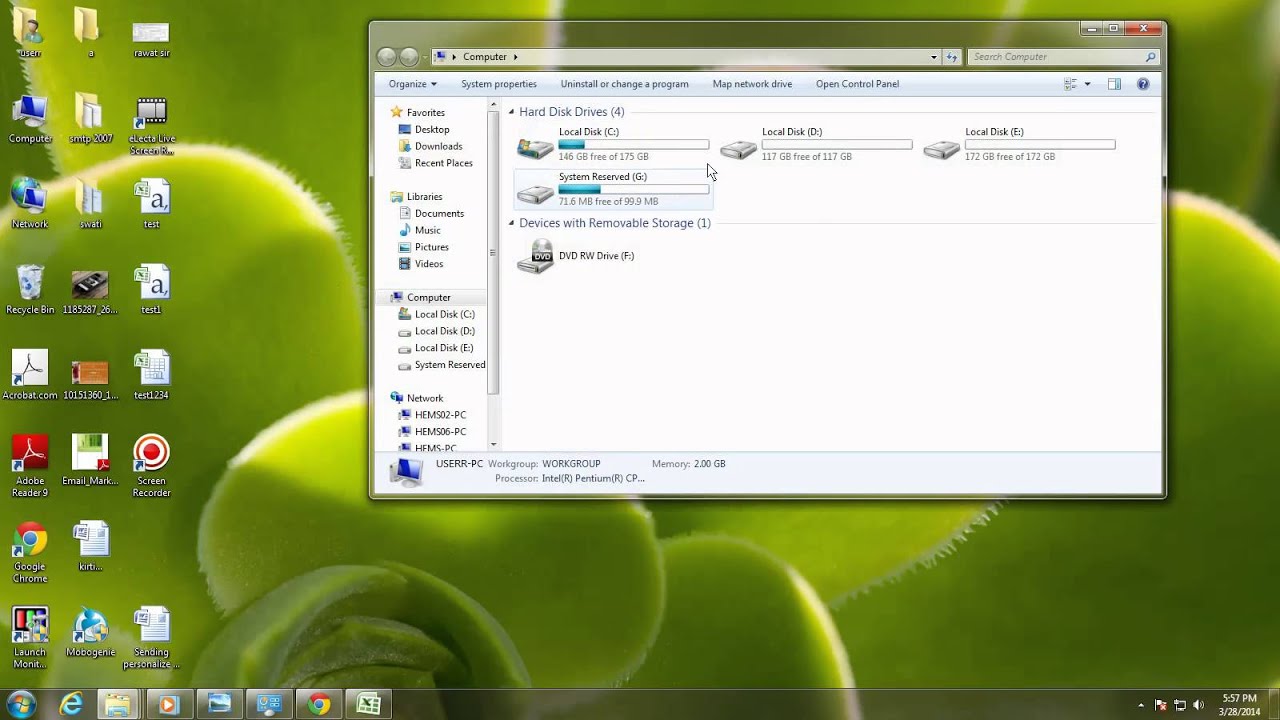Select the Local Disk (C:) drive icon

point(535,148)
